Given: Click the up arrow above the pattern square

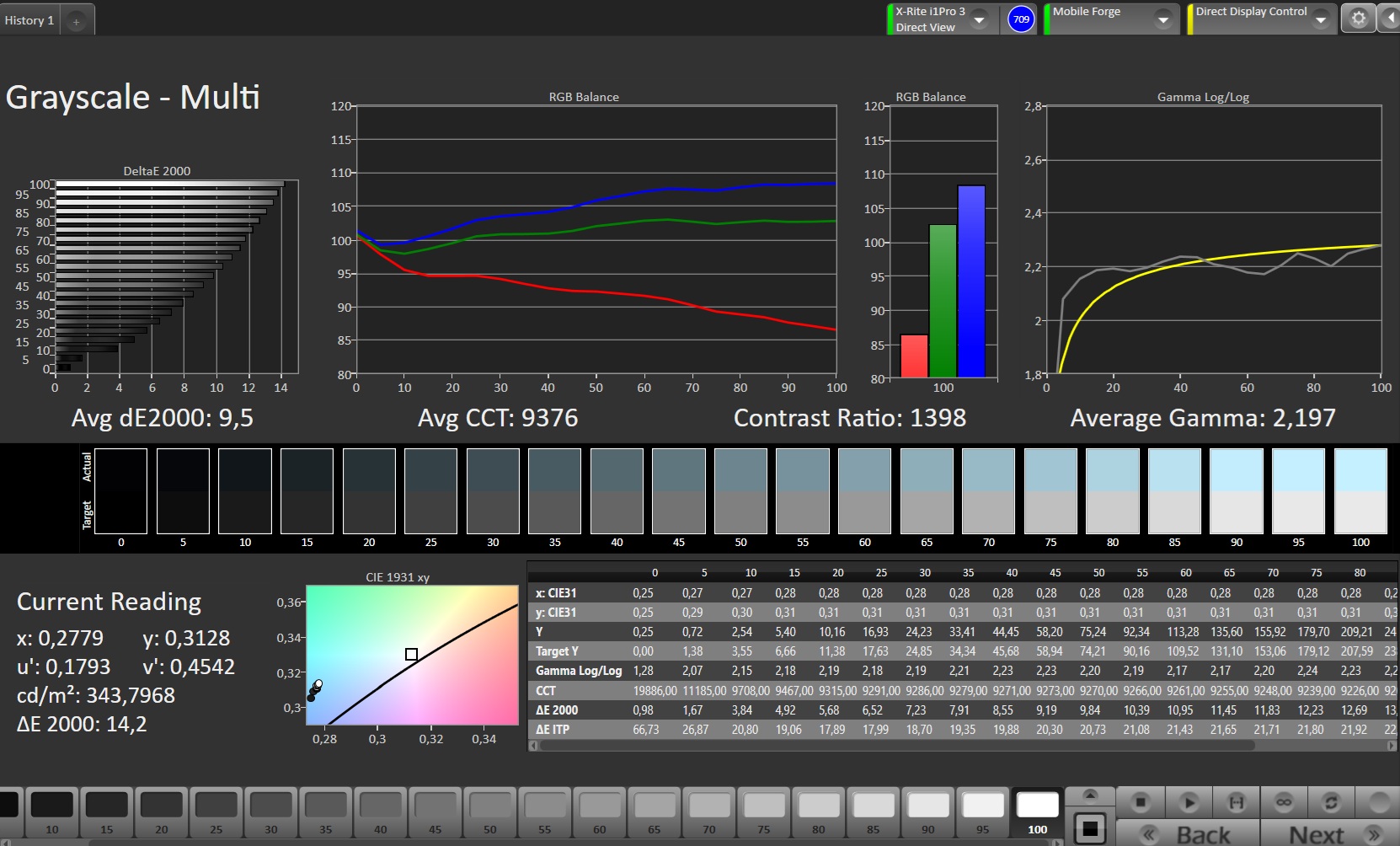Looking at the screenshot, I should tap(1090, 795).
